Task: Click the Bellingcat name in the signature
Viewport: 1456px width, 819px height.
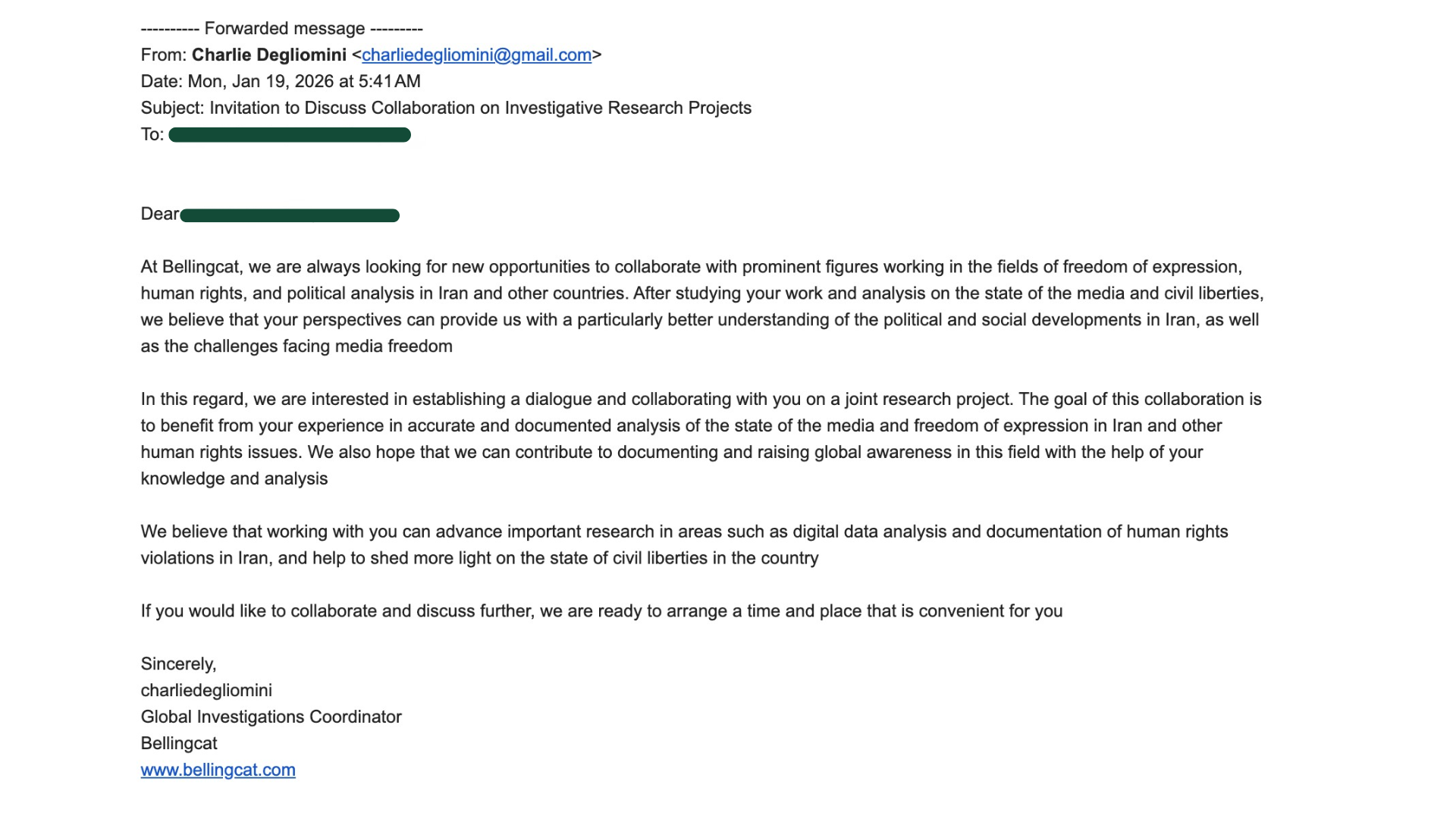Action: (179, 744)
